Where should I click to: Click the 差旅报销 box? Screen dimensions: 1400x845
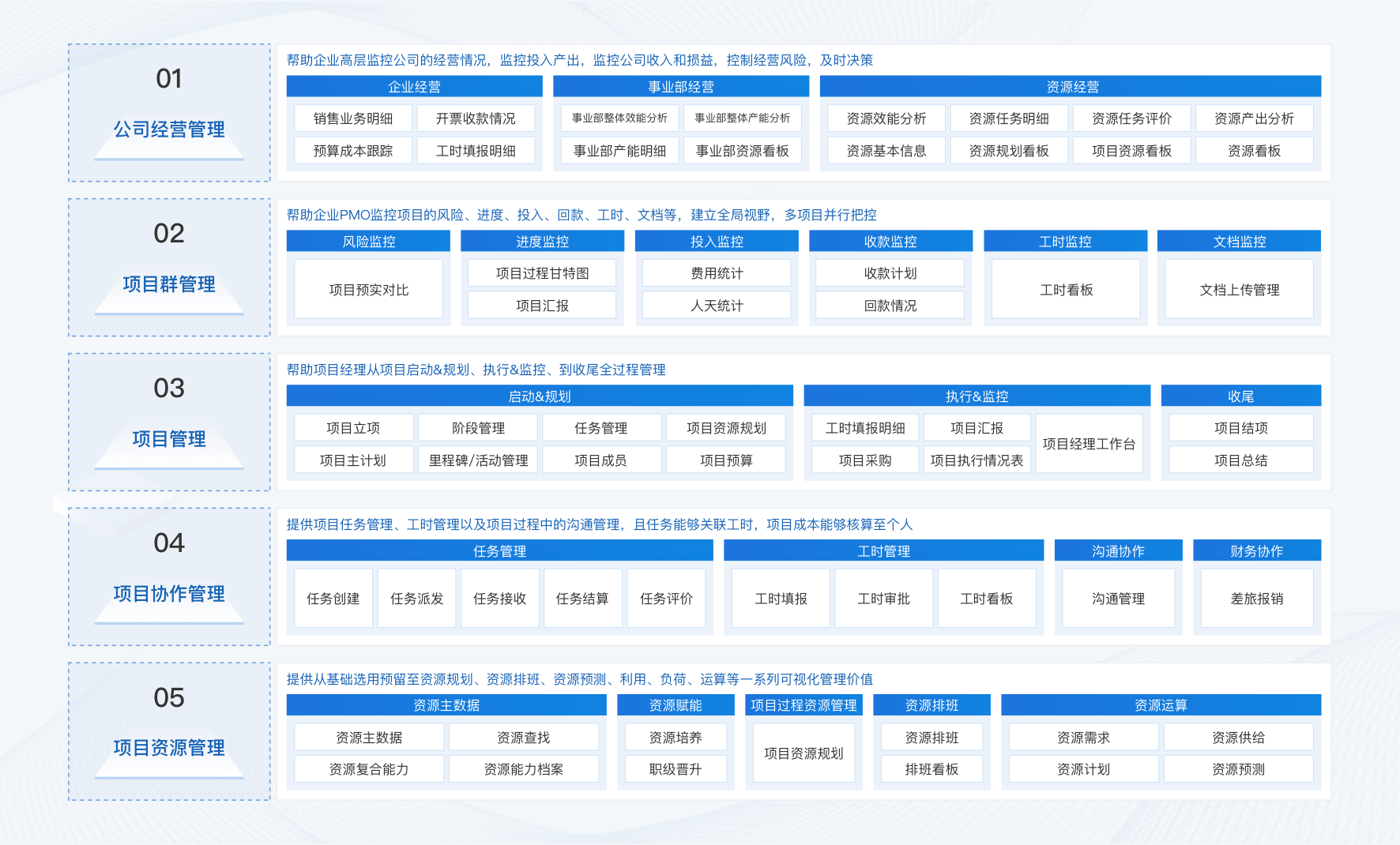click(1256, 599)
